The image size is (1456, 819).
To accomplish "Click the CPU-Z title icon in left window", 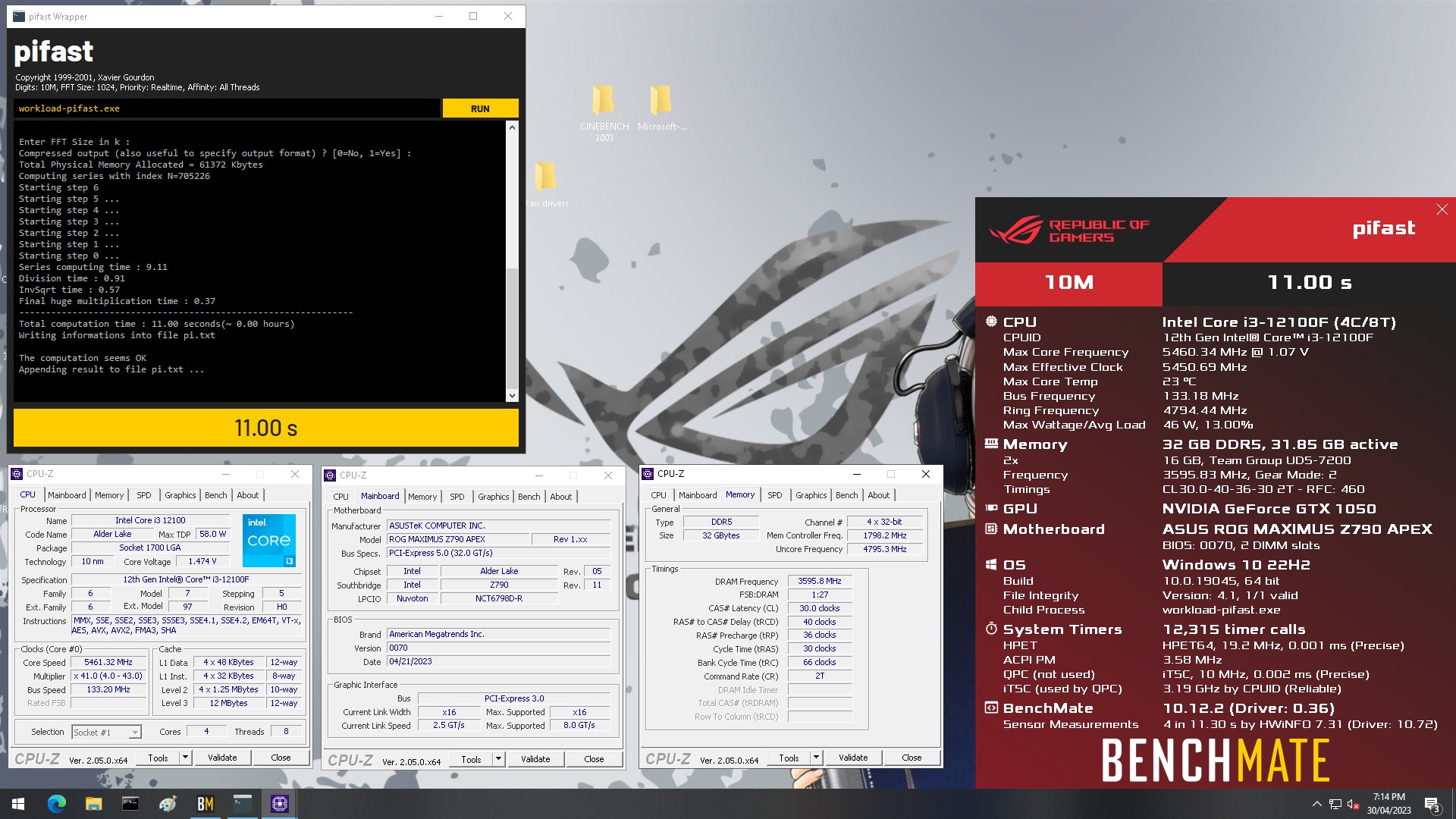I will coord(17,474).
